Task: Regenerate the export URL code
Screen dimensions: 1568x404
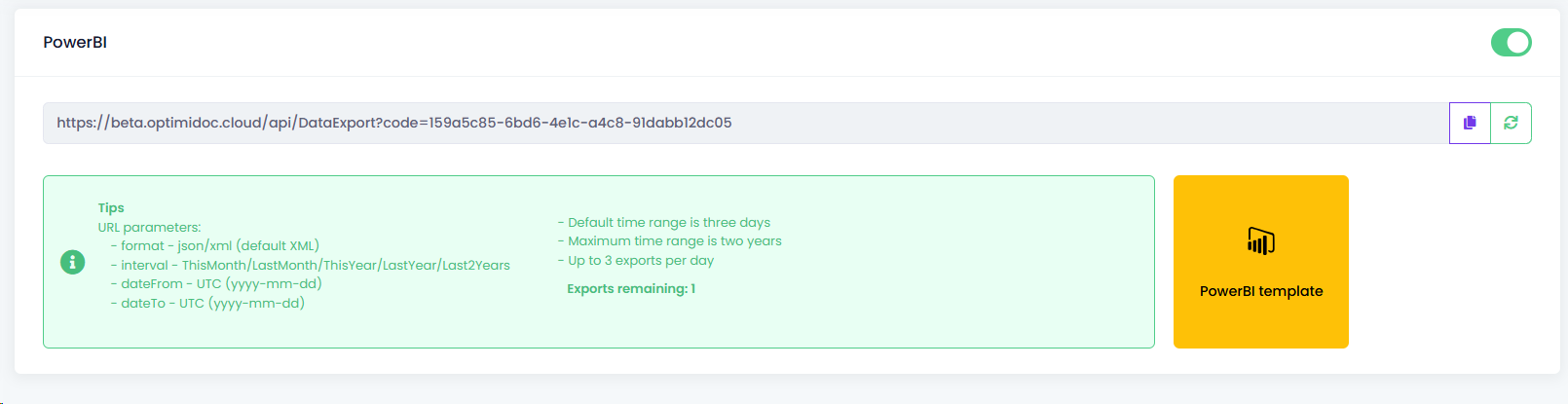Action: click(x=1511, y=123)
